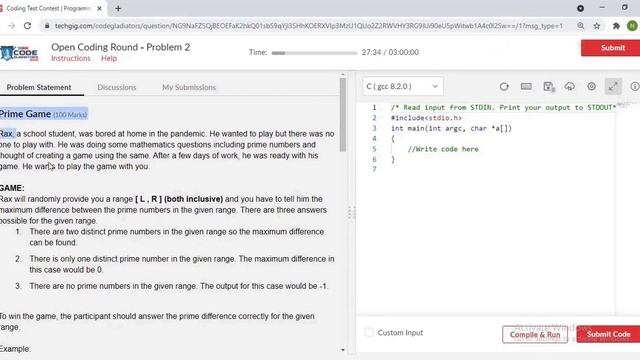Click the scroll down arrow of problem panel
The height and width of the screenshot is (360, 640).
343,350
